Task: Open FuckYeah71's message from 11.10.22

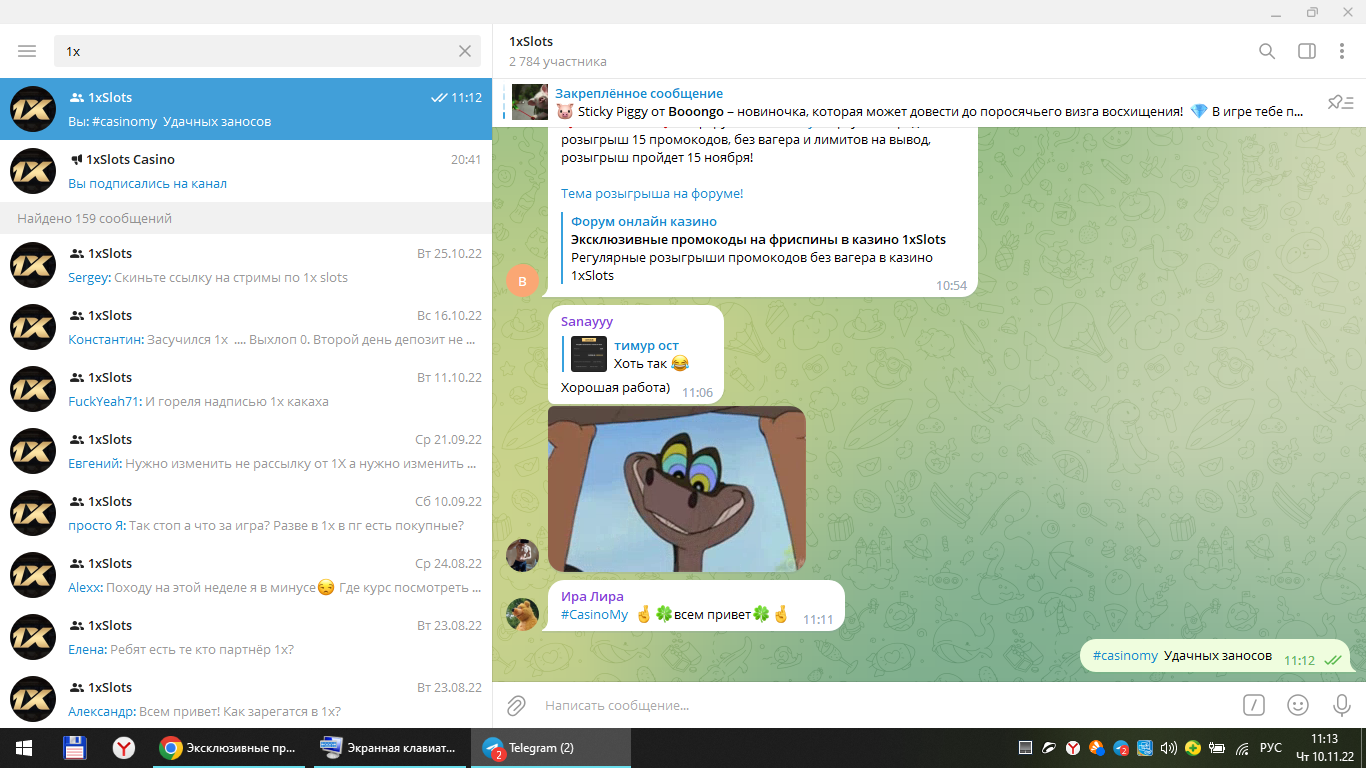Action: coord(246,389)
